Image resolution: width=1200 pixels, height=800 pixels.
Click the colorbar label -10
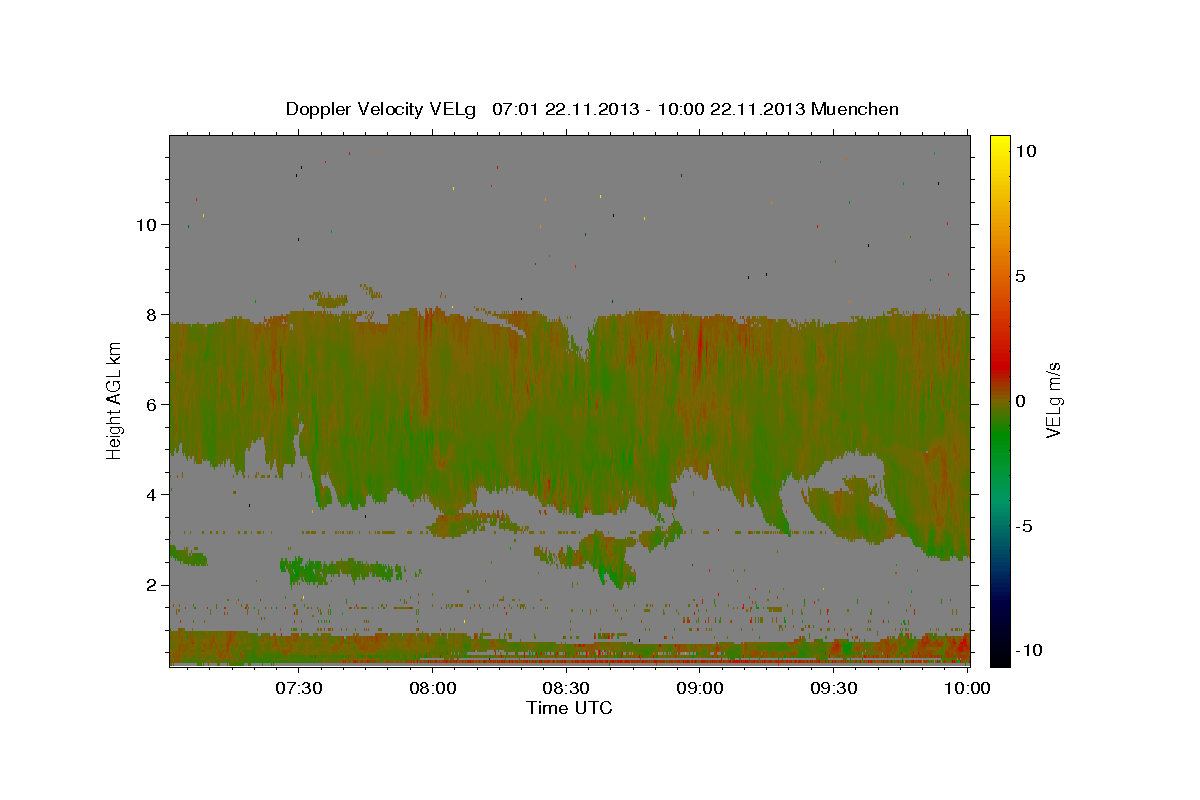pyautogui.click(x=1027, y=650)
